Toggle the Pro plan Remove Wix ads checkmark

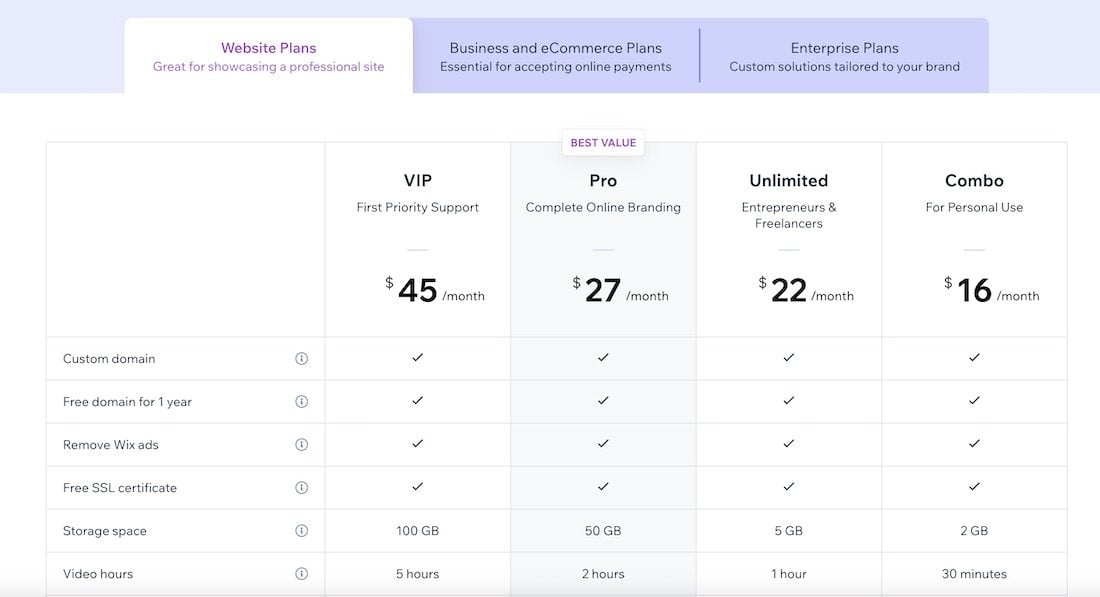pos(603,444)
